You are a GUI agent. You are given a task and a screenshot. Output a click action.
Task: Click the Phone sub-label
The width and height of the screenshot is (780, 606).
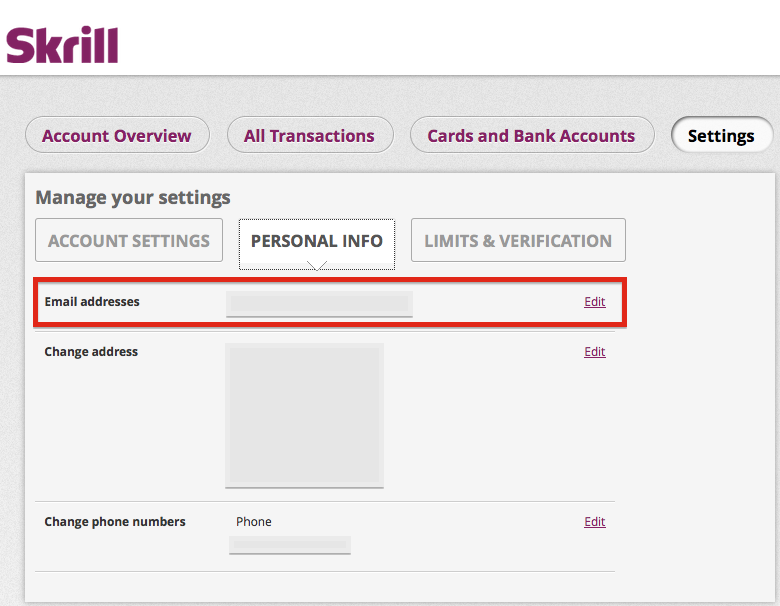(254, 521)
